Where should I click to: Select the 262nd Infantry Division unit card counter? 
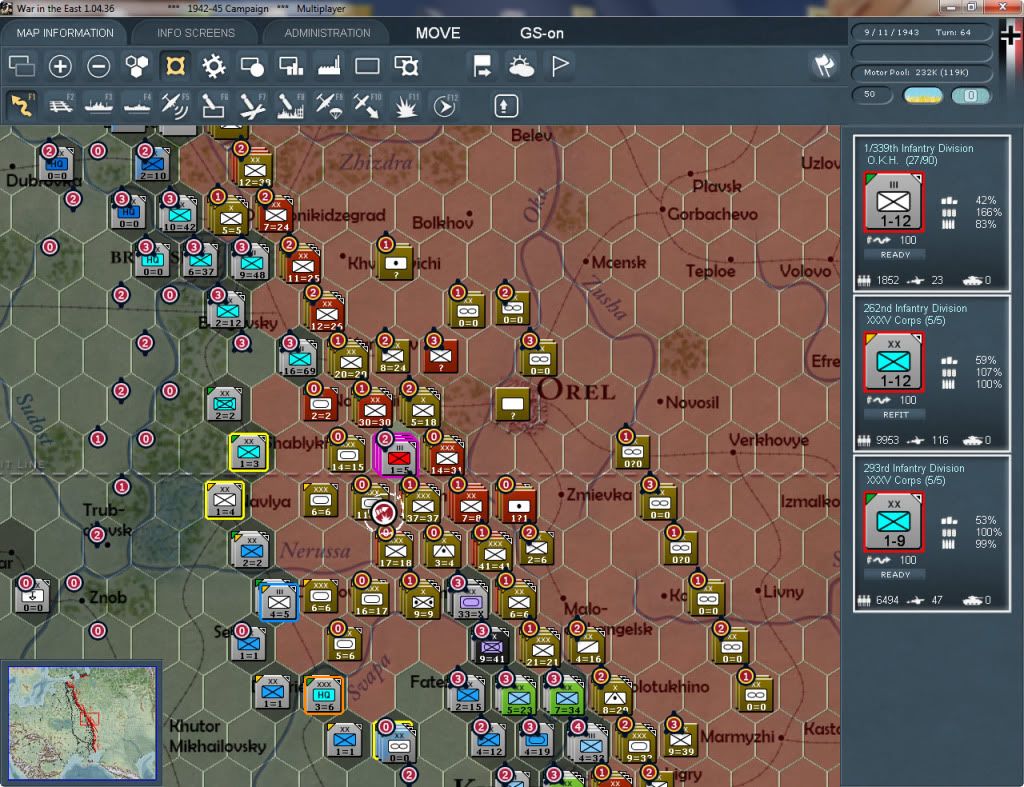point(893,361)
